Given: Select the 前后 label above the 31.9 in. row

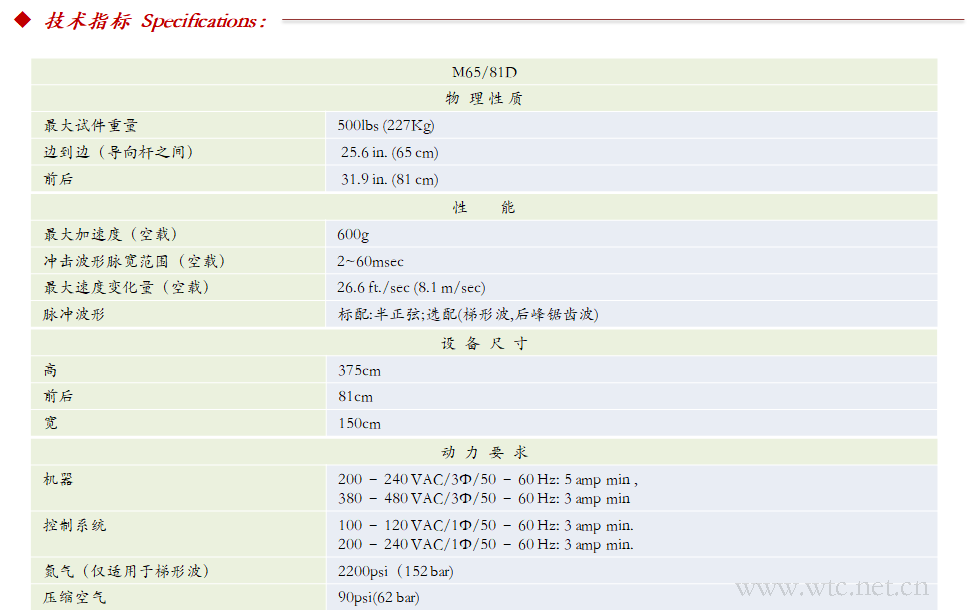Looking at the screenshot, I should click(x=58, y=179).
